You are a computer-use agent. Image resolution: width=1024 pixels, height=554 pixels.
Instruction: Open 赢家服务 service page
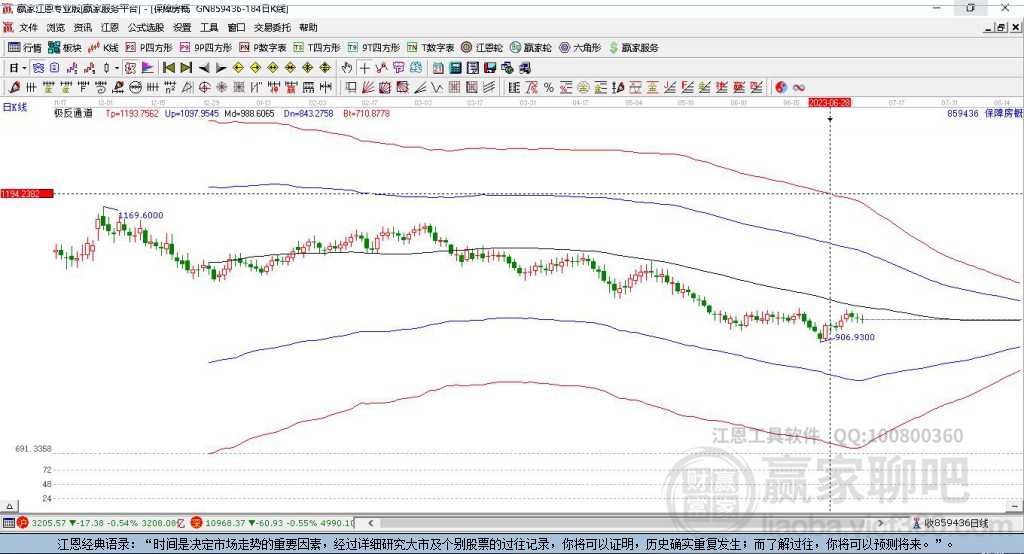point(633,48)
